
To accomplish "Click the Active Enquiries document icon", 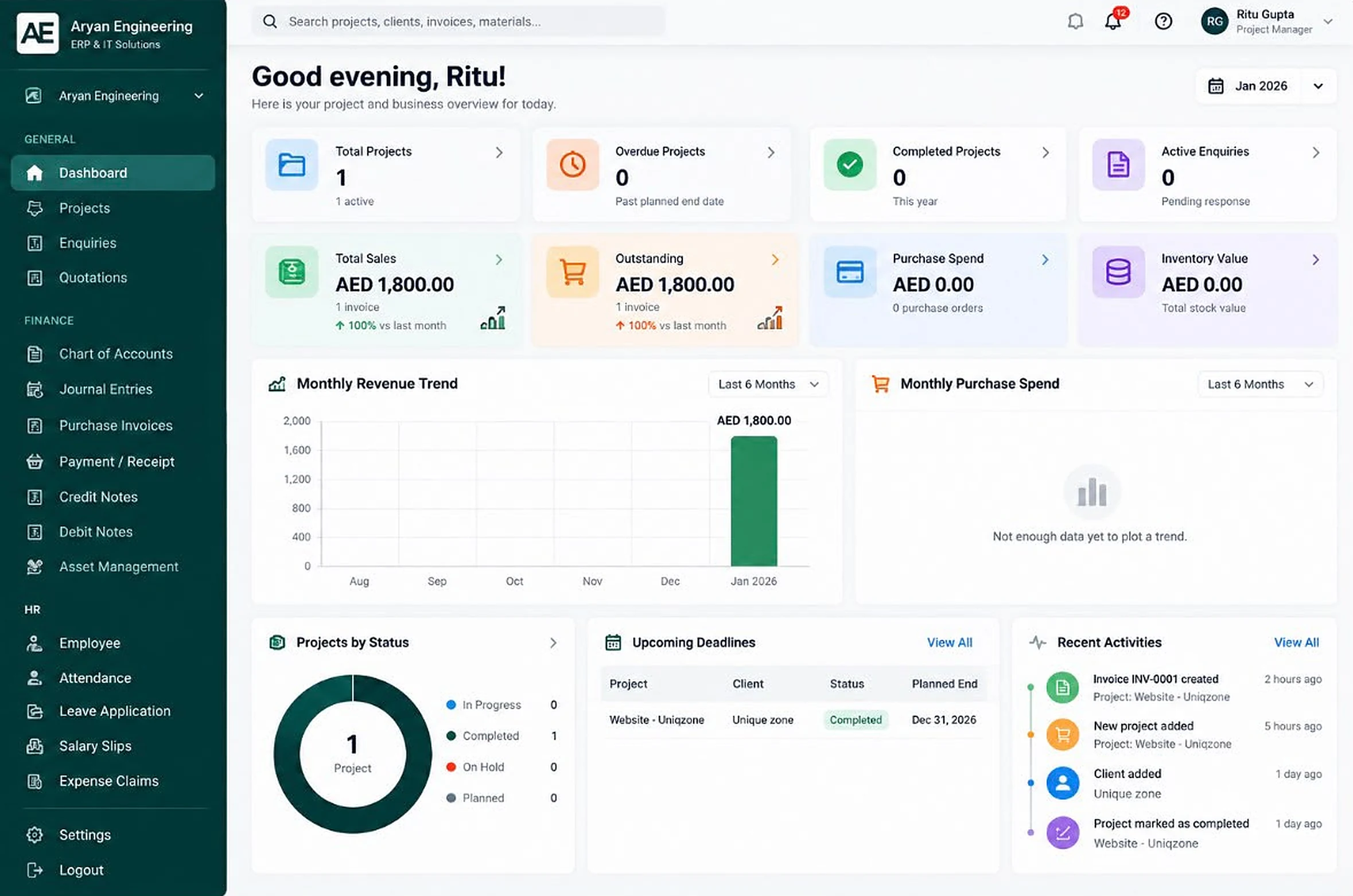I will (x=1118, y=165).
